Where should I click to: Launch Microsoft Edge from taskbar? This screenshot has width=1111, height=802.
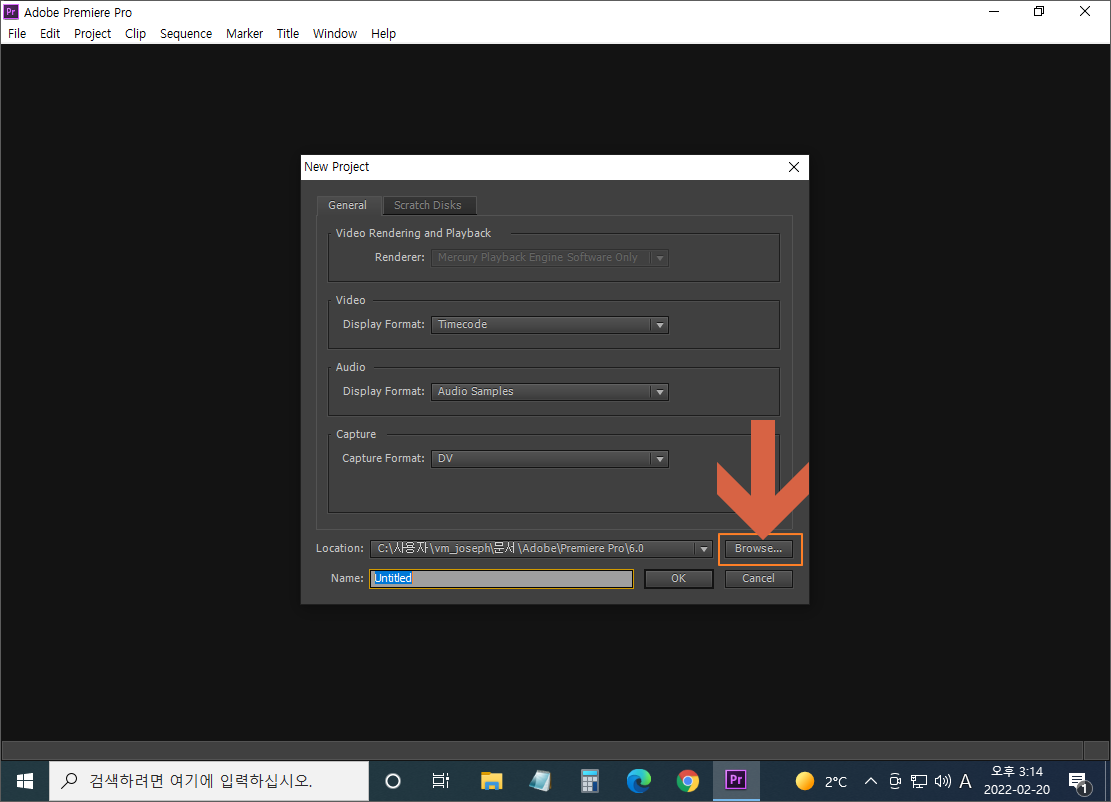coord(638,781)
